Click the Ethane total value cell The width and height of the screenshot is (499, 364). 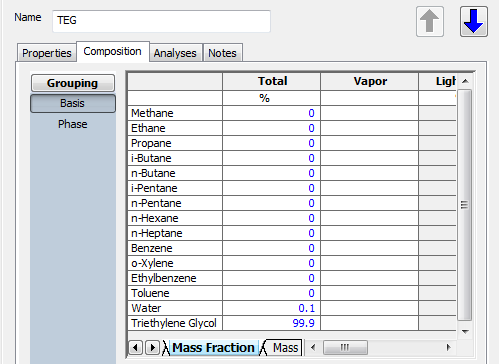click(x=272, y=128)
